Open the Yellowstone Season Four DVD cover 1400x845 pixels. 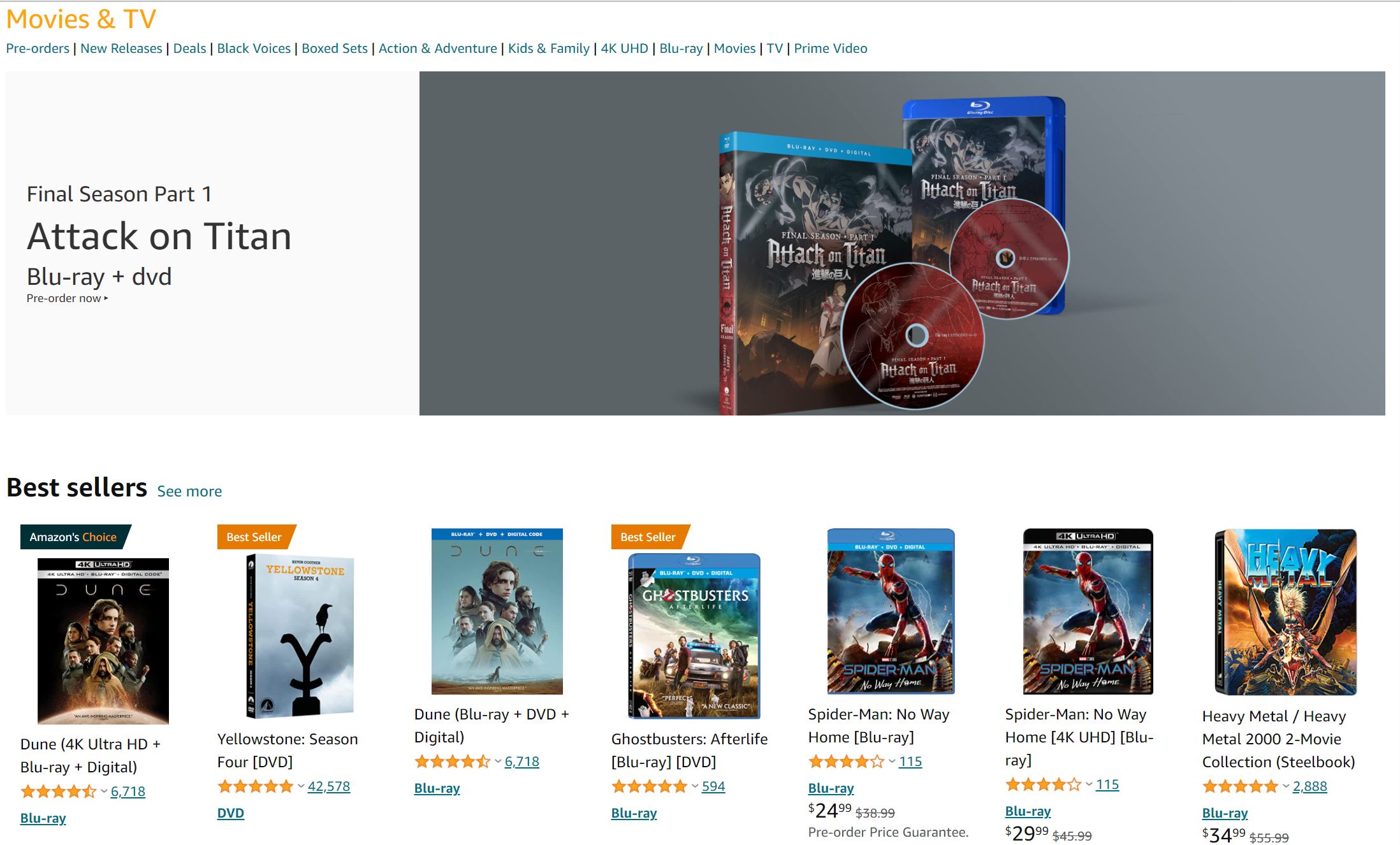[300, 636]
